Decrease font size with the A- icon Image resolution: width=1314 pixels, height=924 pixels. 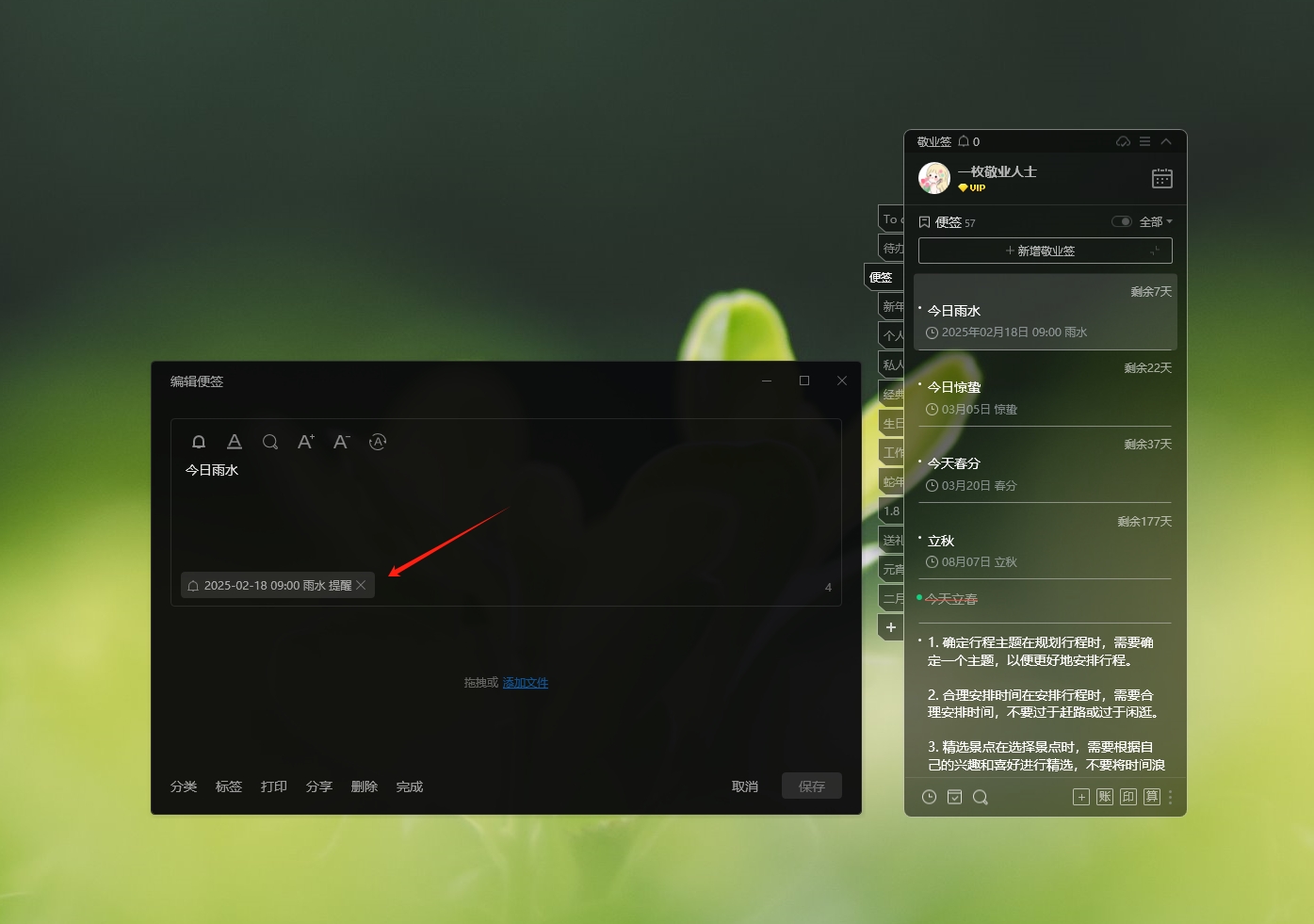[342, 442]
